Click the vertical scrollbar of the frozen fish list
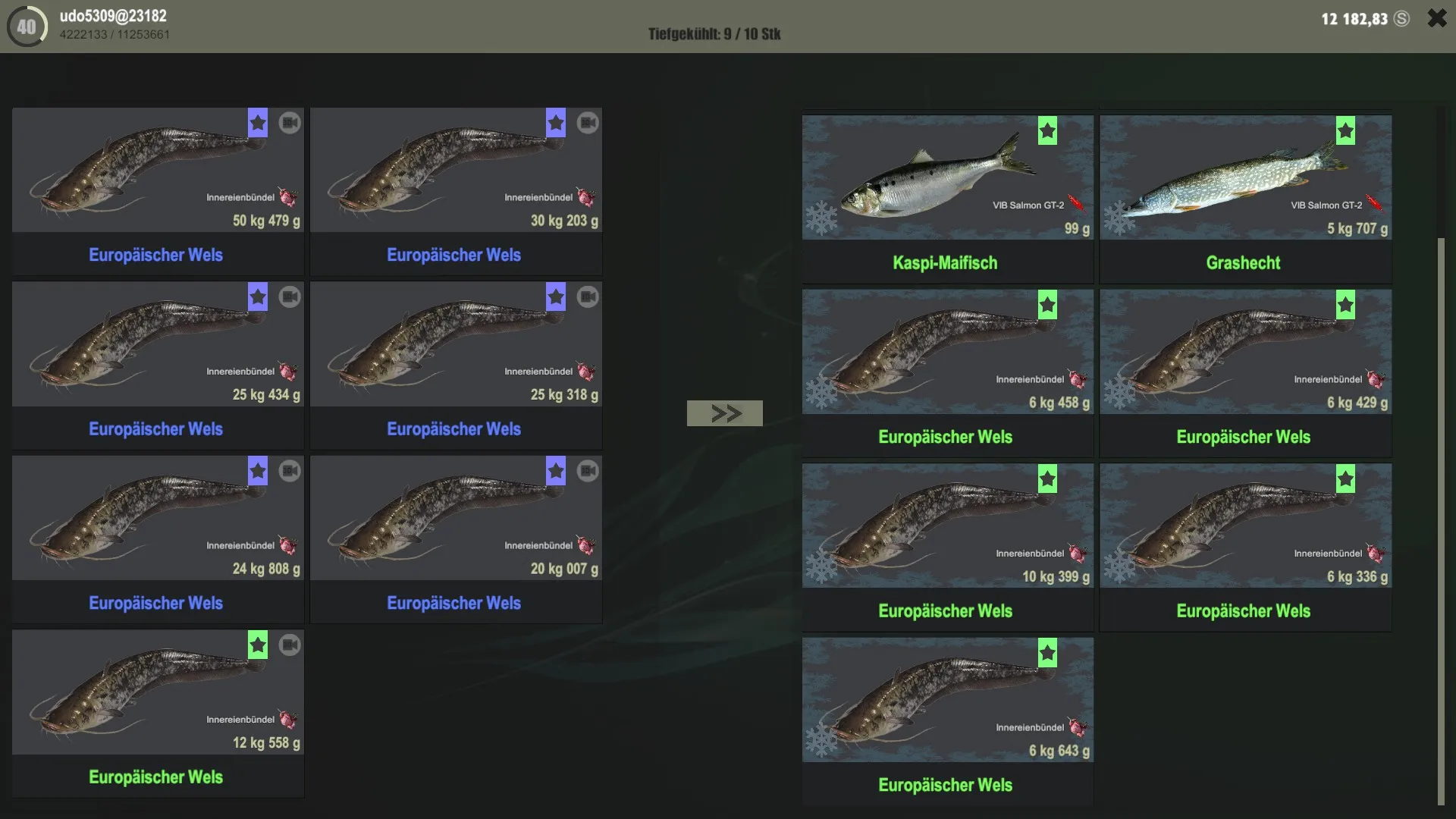Image resolution: width=1456 pixels, height=819 pixels. 1441,522
